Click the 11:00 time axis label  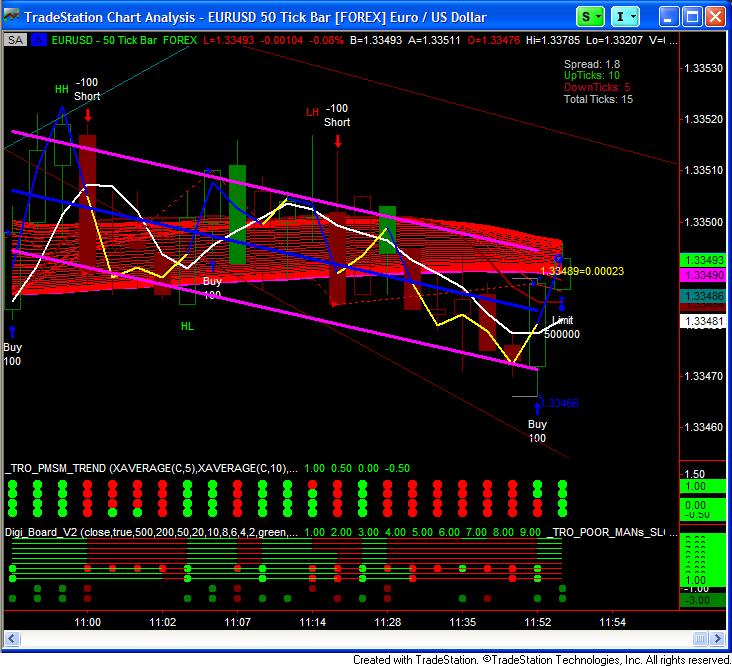coord(87,622)
